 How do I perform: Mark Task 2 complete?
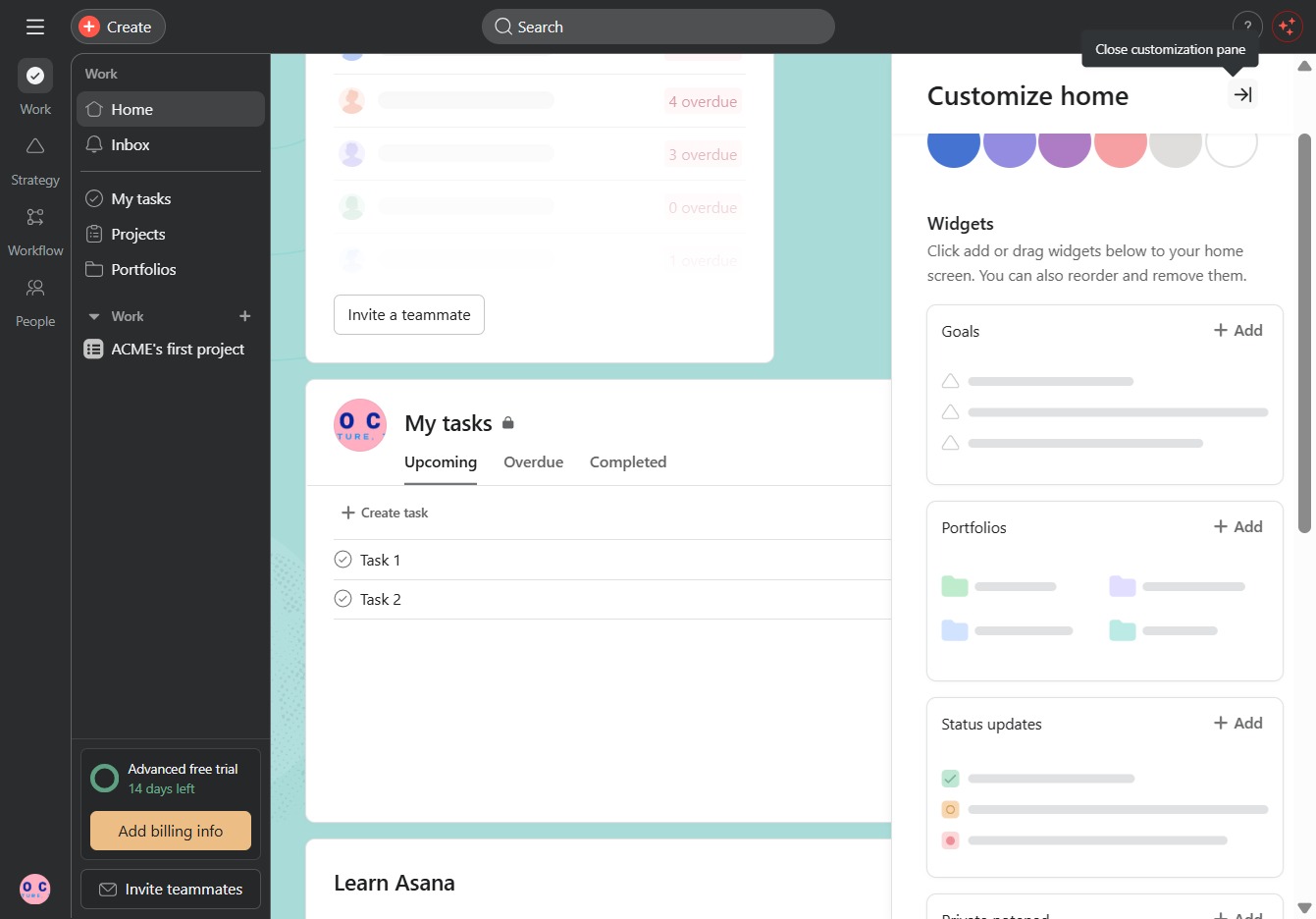[342, 599]
